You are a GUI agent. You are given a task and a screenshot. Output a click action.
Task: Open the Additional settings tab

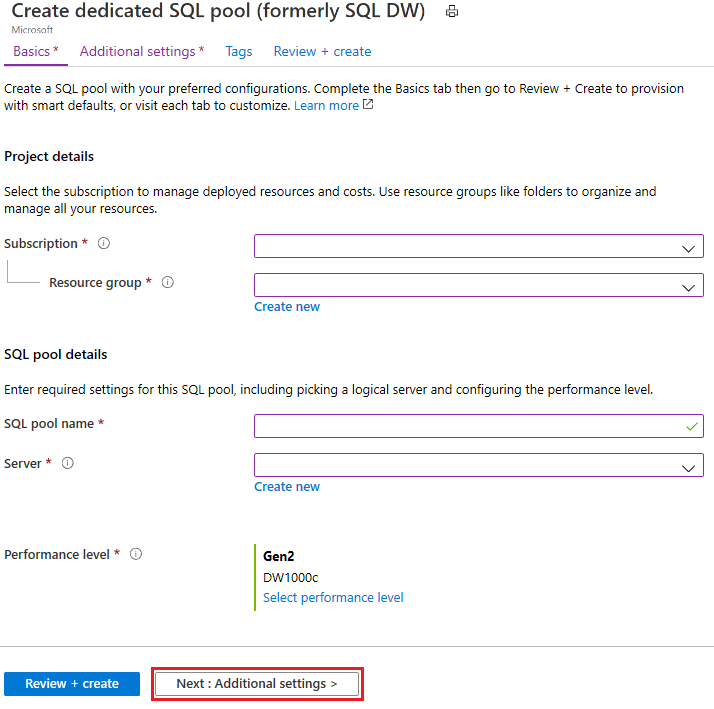(141, 51)
